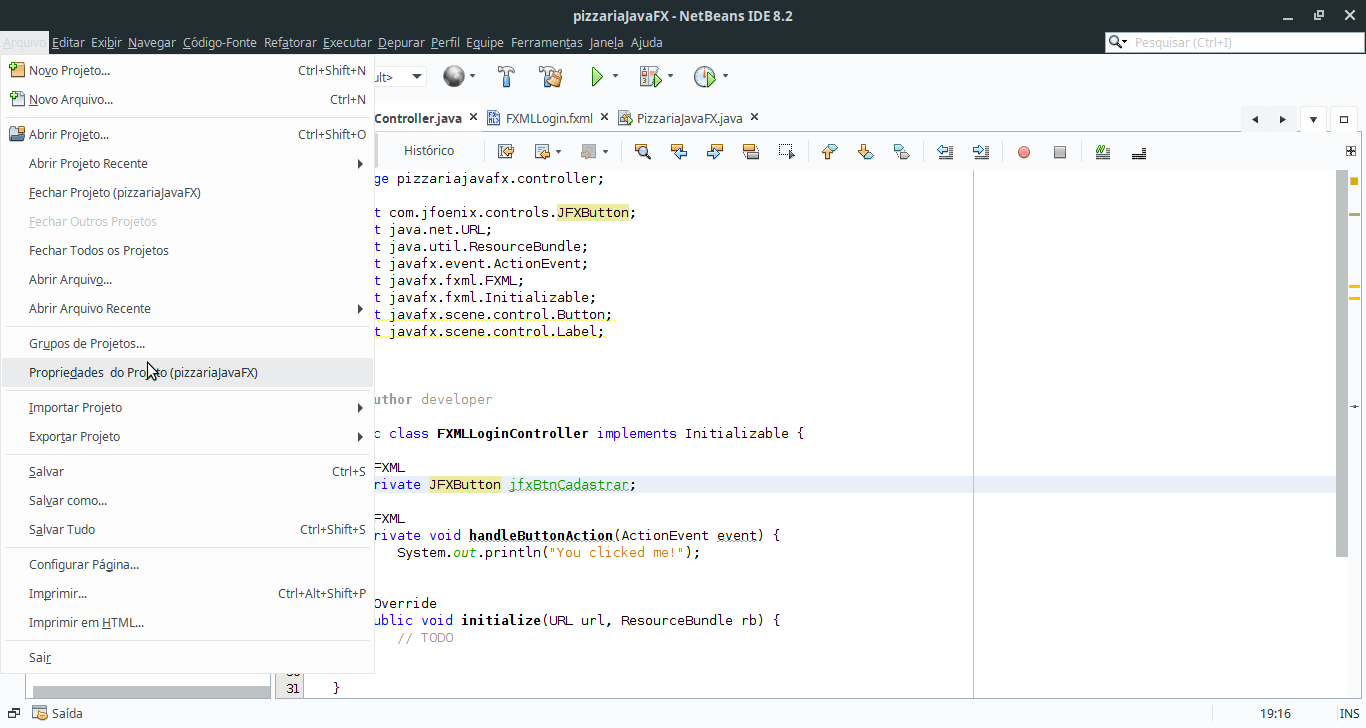Image resolution: width=1366 pixels, height=728 pixels.
Task: Click the Debug Project icon
Action: [x=650, y=77]
